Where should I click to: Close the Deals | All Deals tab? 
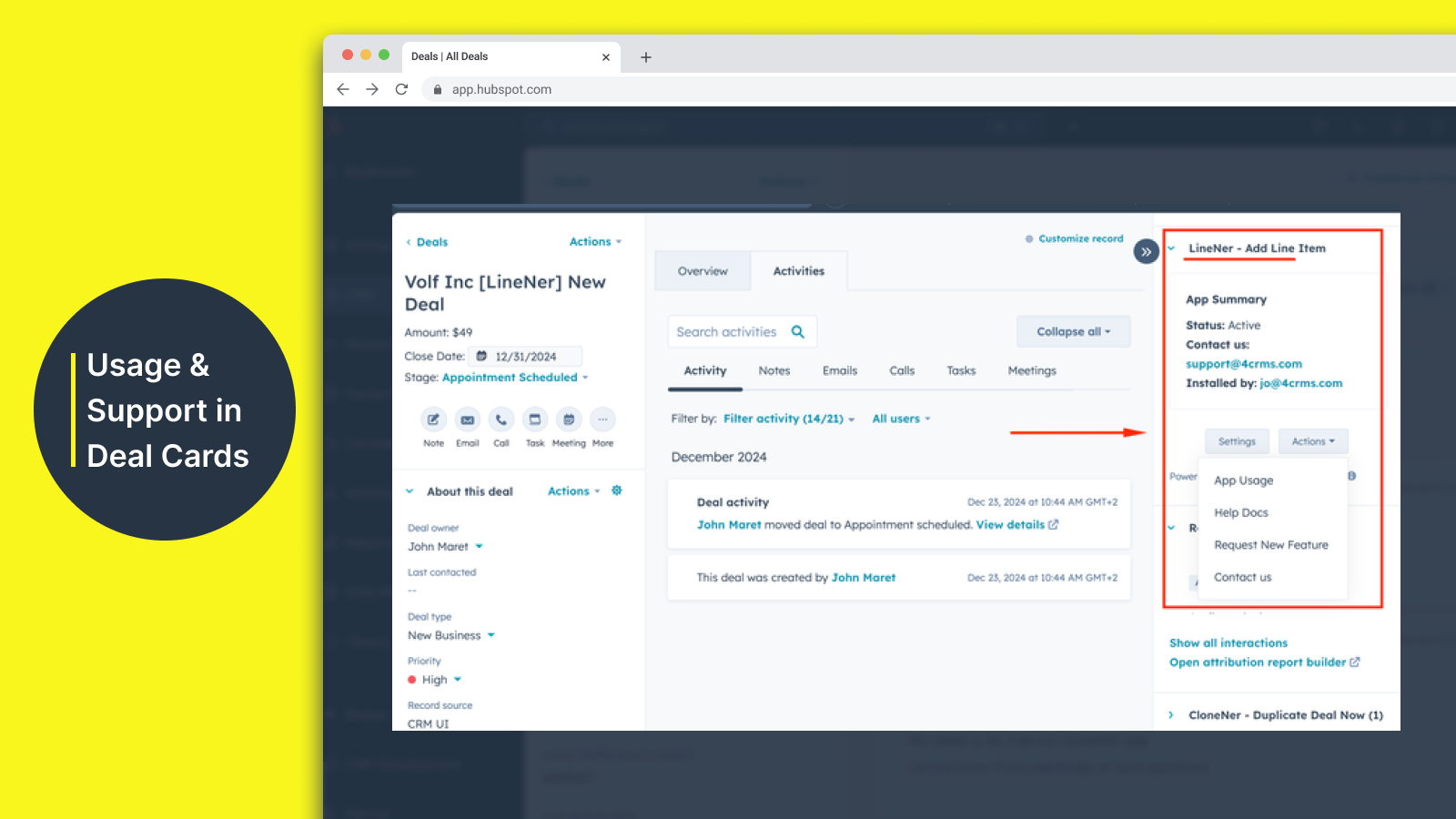[606, 57]
